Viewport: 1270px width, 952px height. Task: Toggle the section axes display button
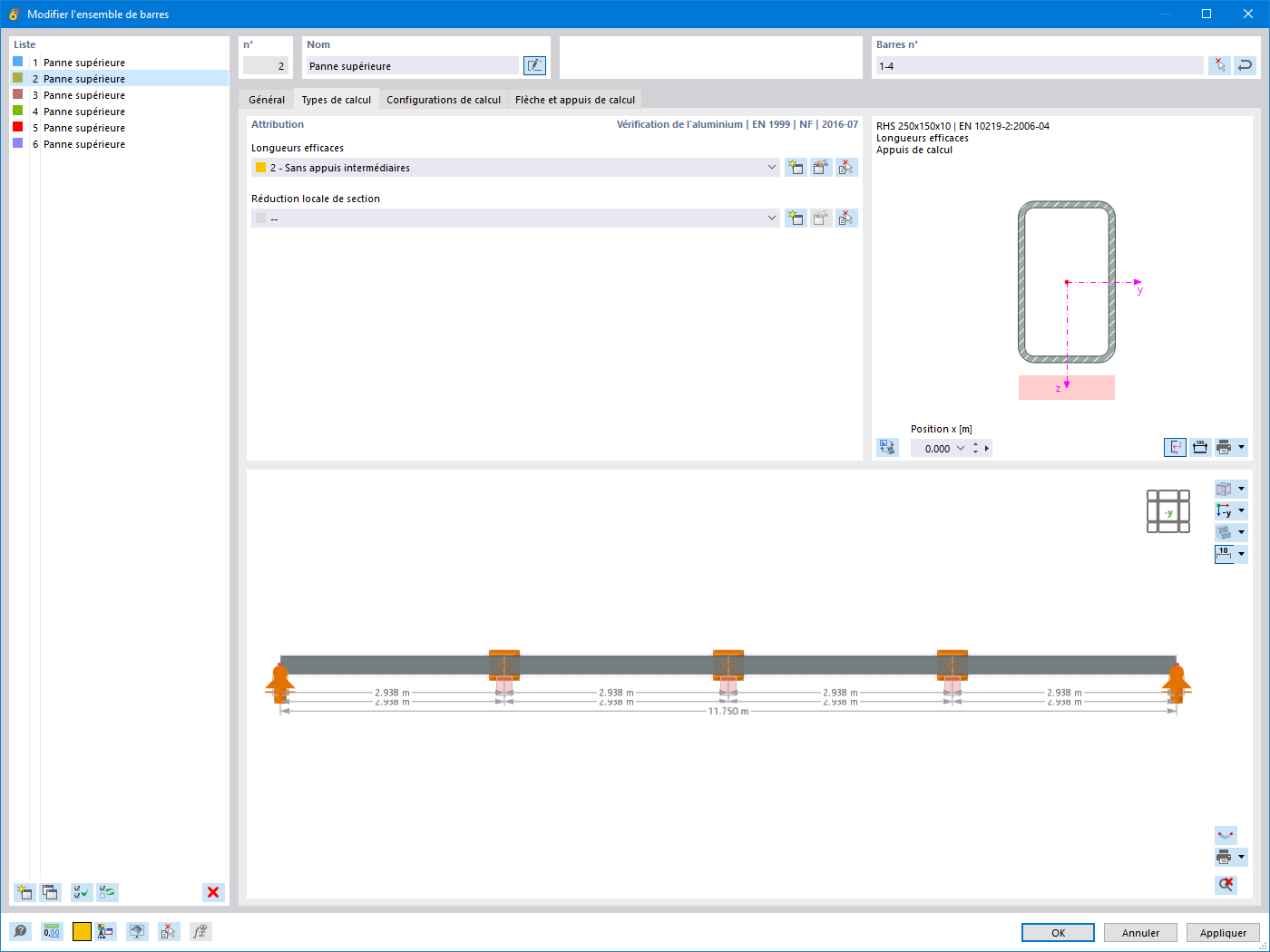click(1175, 447)
